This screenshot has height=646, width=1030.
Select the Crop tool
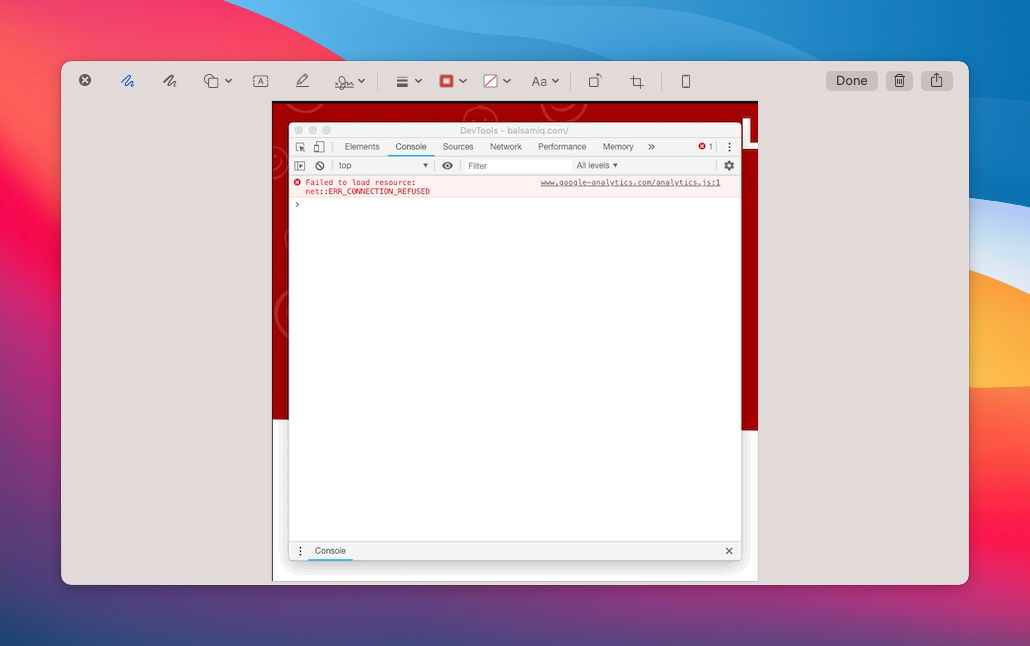coord(636,81)
